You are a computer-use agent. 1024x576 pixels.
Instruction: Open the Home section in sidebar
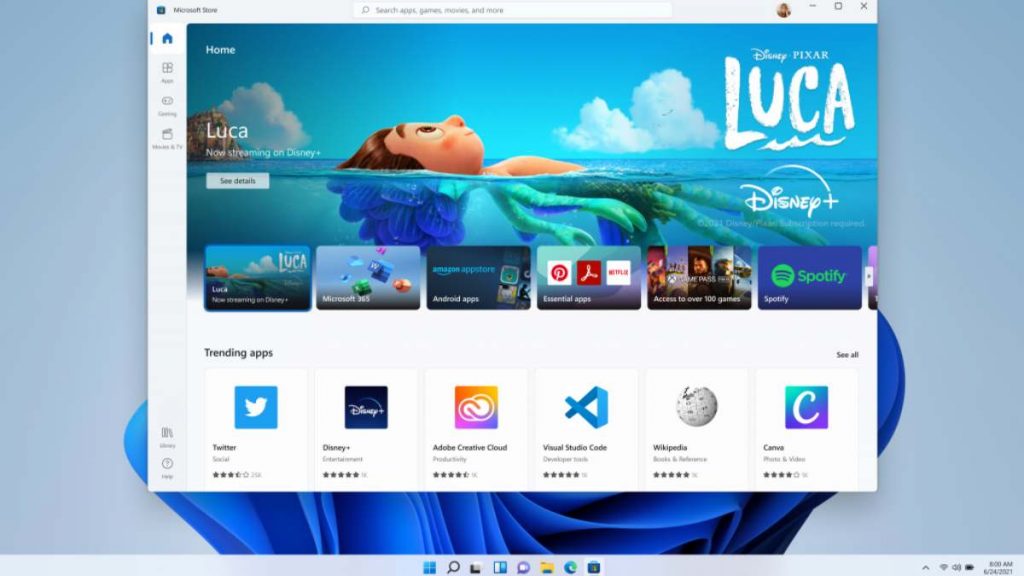point(167,39)
